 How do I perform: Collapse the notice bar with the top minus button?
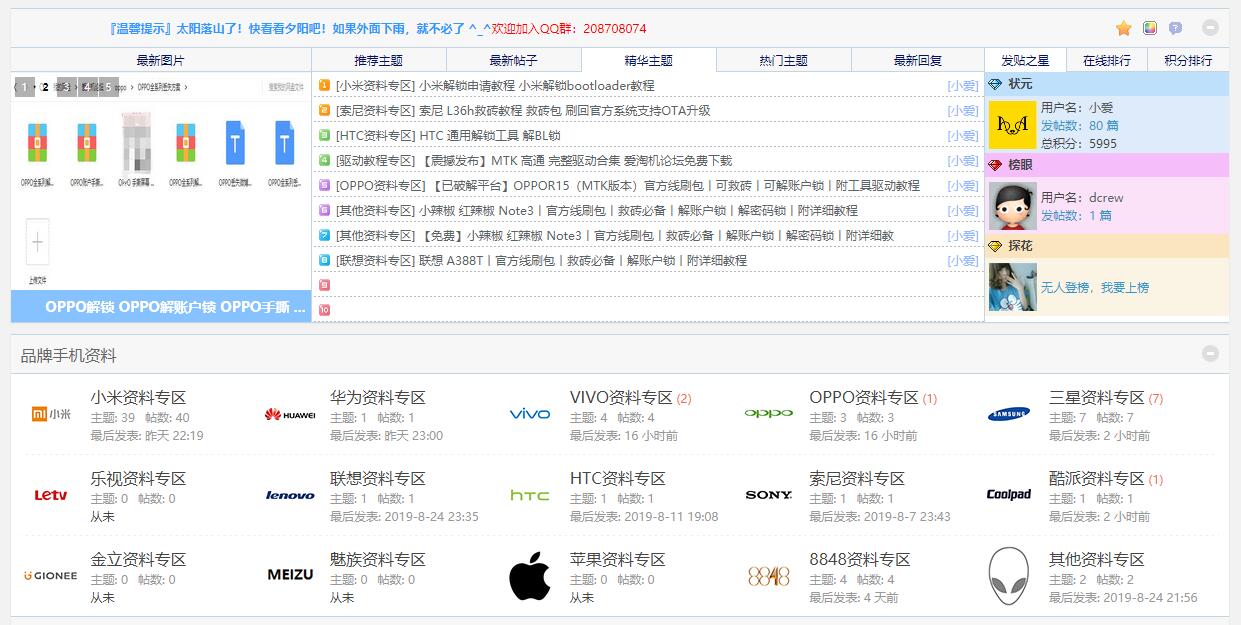[1211, 28]
